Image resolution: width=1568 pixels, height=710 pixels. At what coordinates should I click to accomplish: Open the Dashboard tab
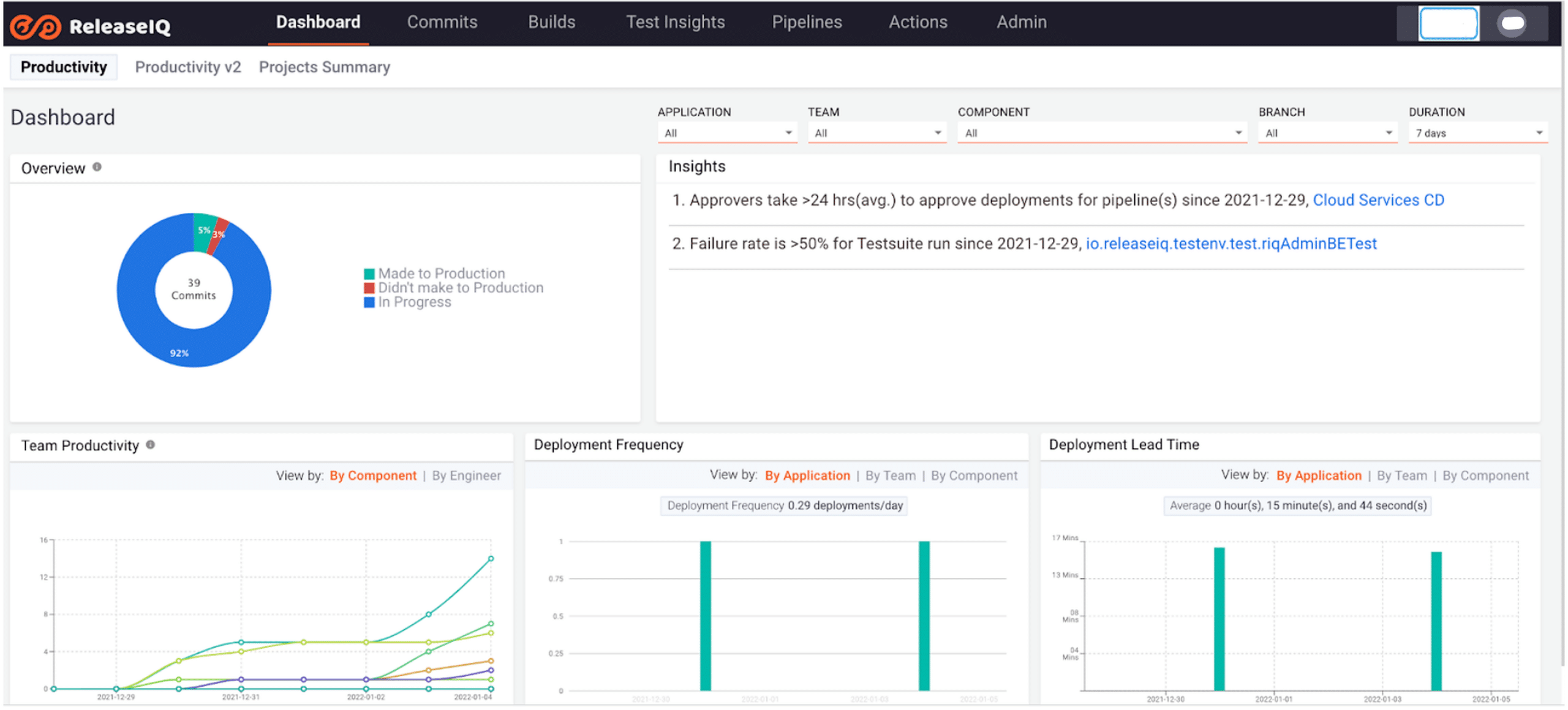[318, 22]
